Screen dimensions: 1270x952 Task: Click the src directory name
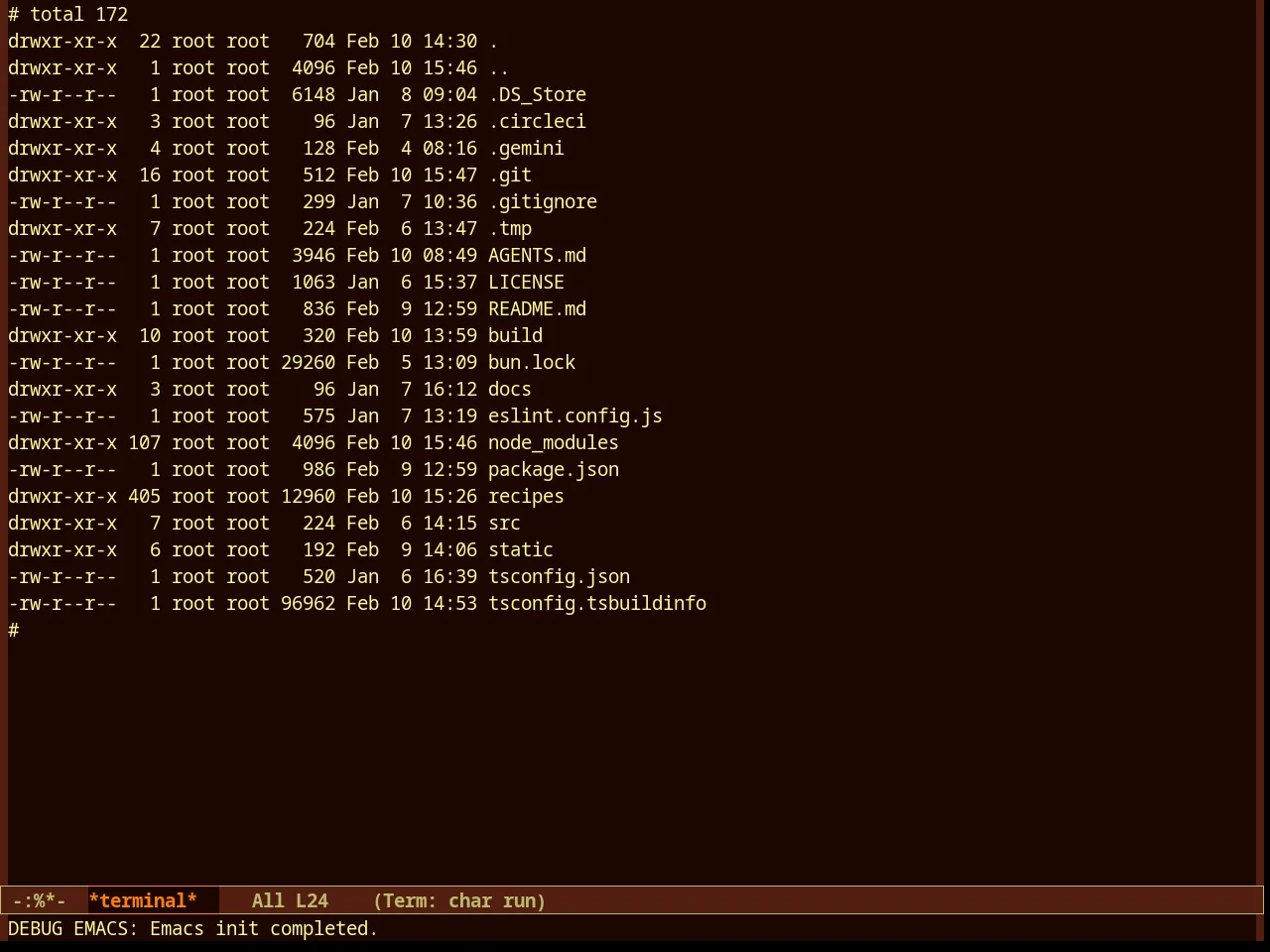[504, 524]
